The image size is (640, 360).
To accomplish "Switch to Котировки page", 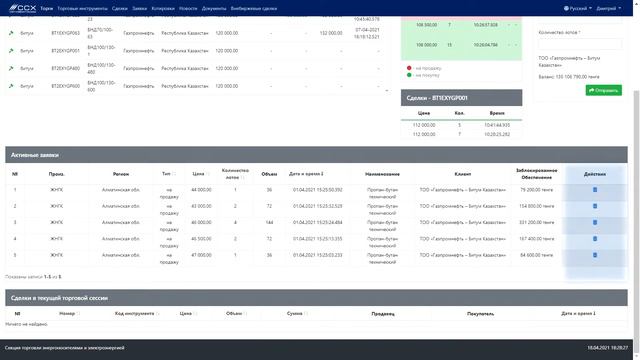I will pyautogui.click(x=163, y=8).
